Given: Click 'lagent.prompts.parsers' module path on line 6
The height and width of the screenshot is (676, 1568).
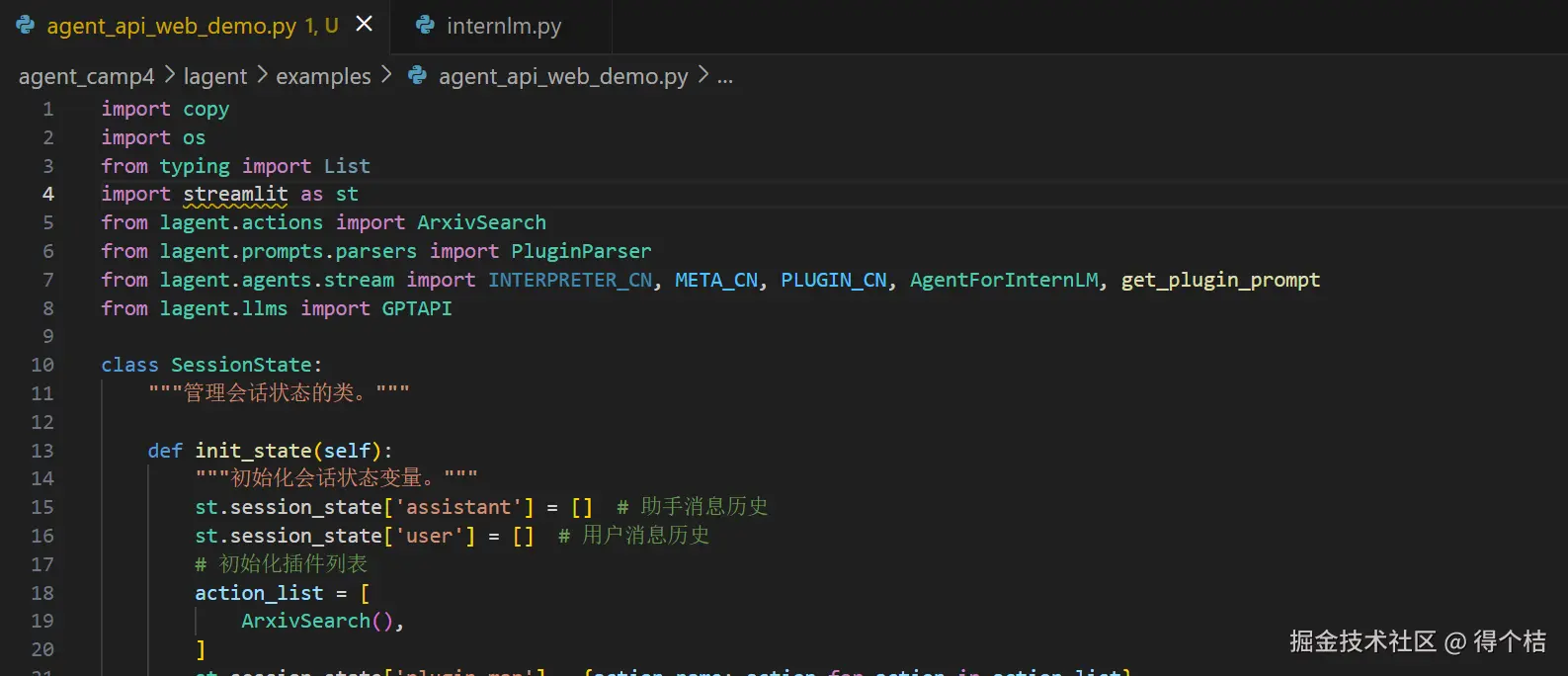Looking at the screenshot, I should click(289, 251).
